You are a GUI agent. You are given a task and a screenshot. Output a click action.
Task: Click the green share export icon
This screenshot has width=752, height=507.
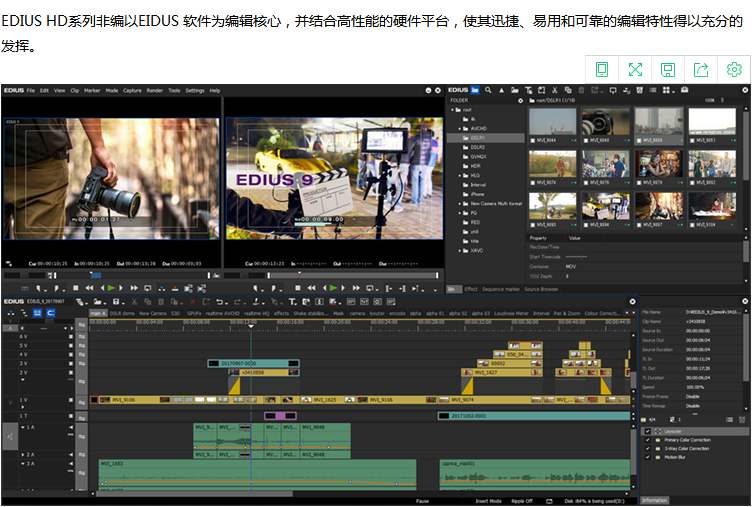click(701, 69)
